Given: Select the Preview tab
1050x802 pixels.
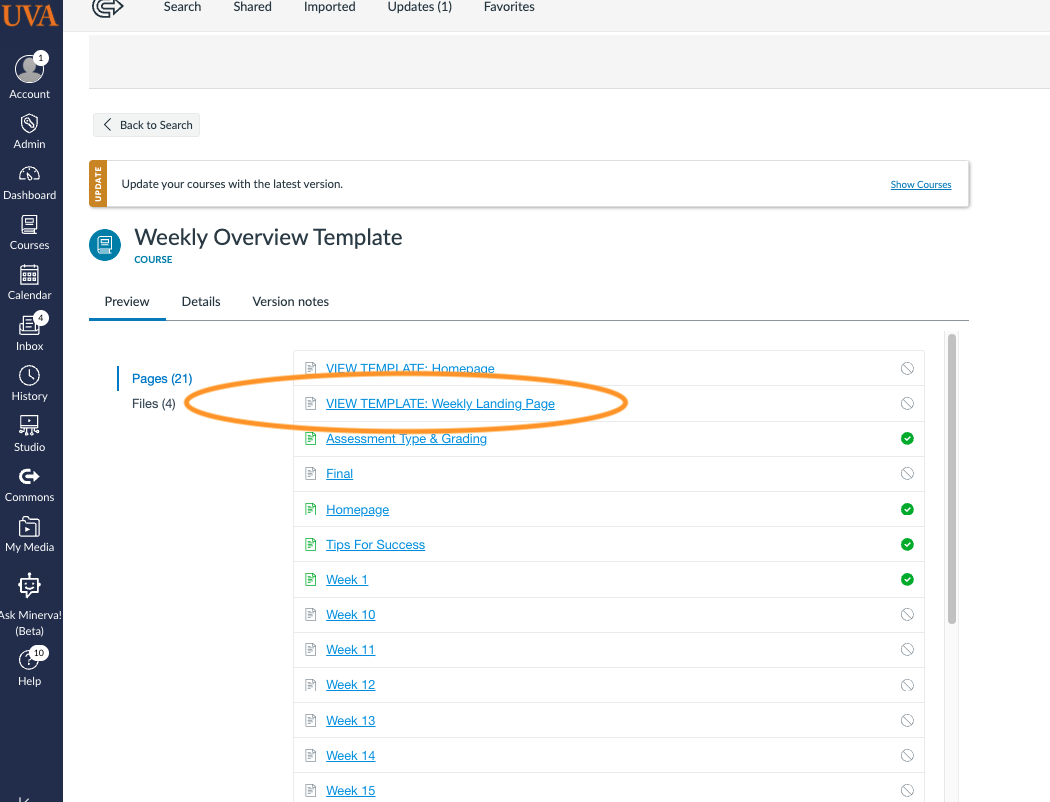Looking at the screenshot, I should tap(127, 302).
